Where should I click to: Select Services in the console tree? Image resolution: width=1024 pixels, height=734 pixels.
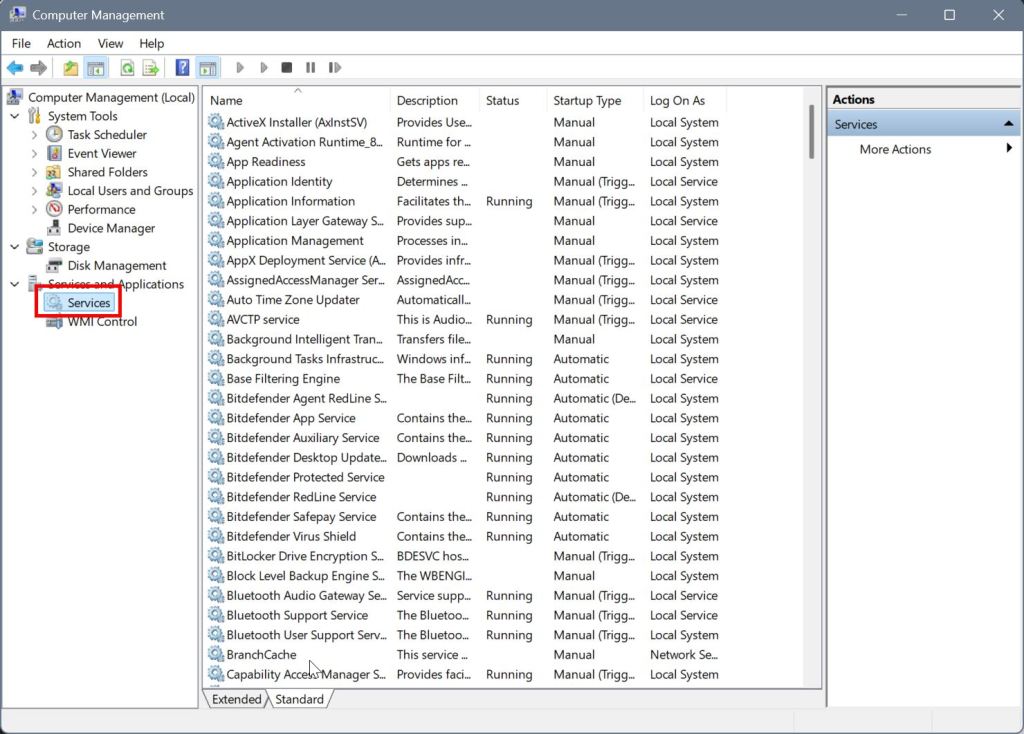coord(89,303)
